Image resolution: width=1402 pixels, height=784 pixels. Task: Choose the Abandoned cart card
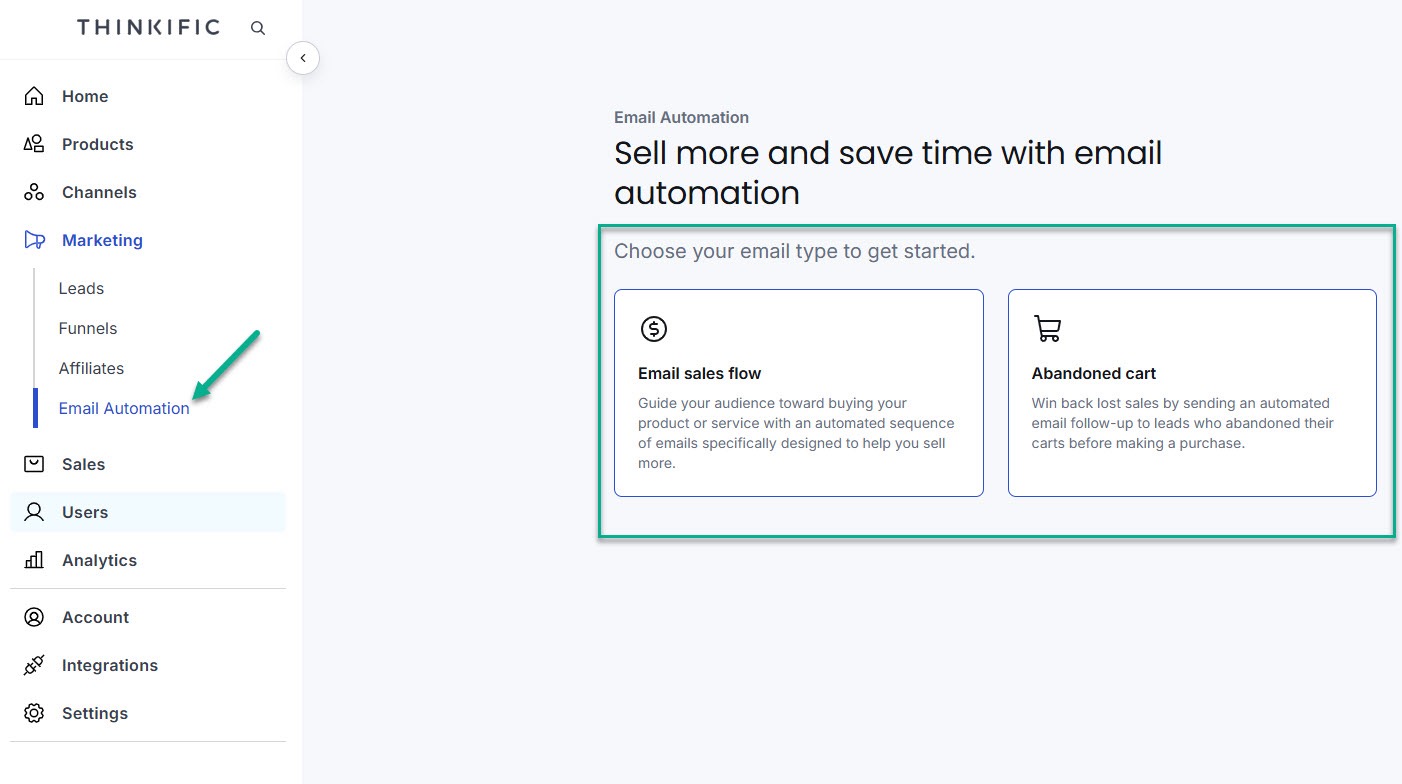tap(1192, 393)
